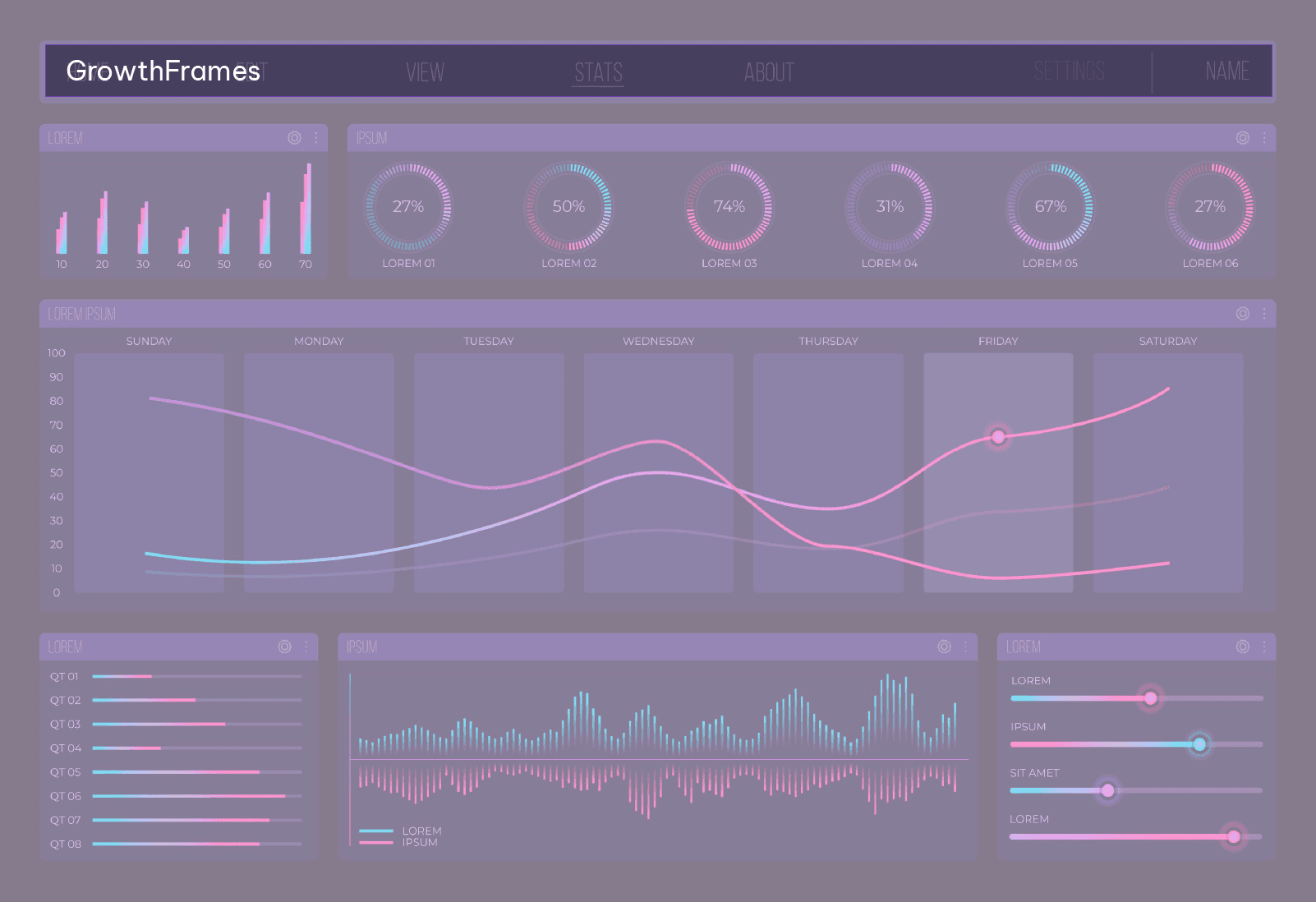Open the VIEW menu item
Screen dimensions: 1316x902
425,72
